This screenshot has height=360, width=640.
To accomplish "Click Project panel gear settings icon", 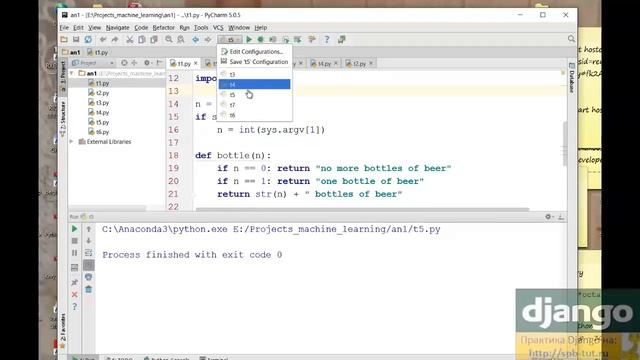I will click(147, 63).
